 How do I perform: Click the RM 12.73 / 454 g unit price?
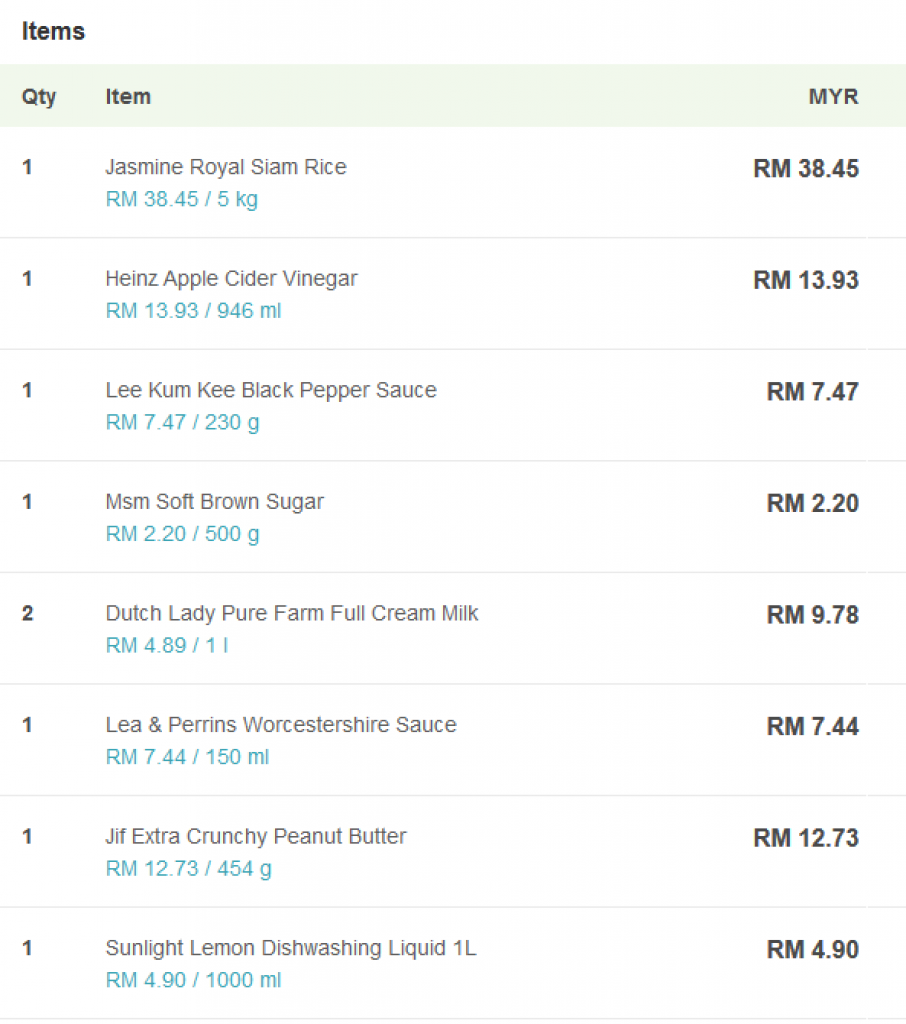189,869
